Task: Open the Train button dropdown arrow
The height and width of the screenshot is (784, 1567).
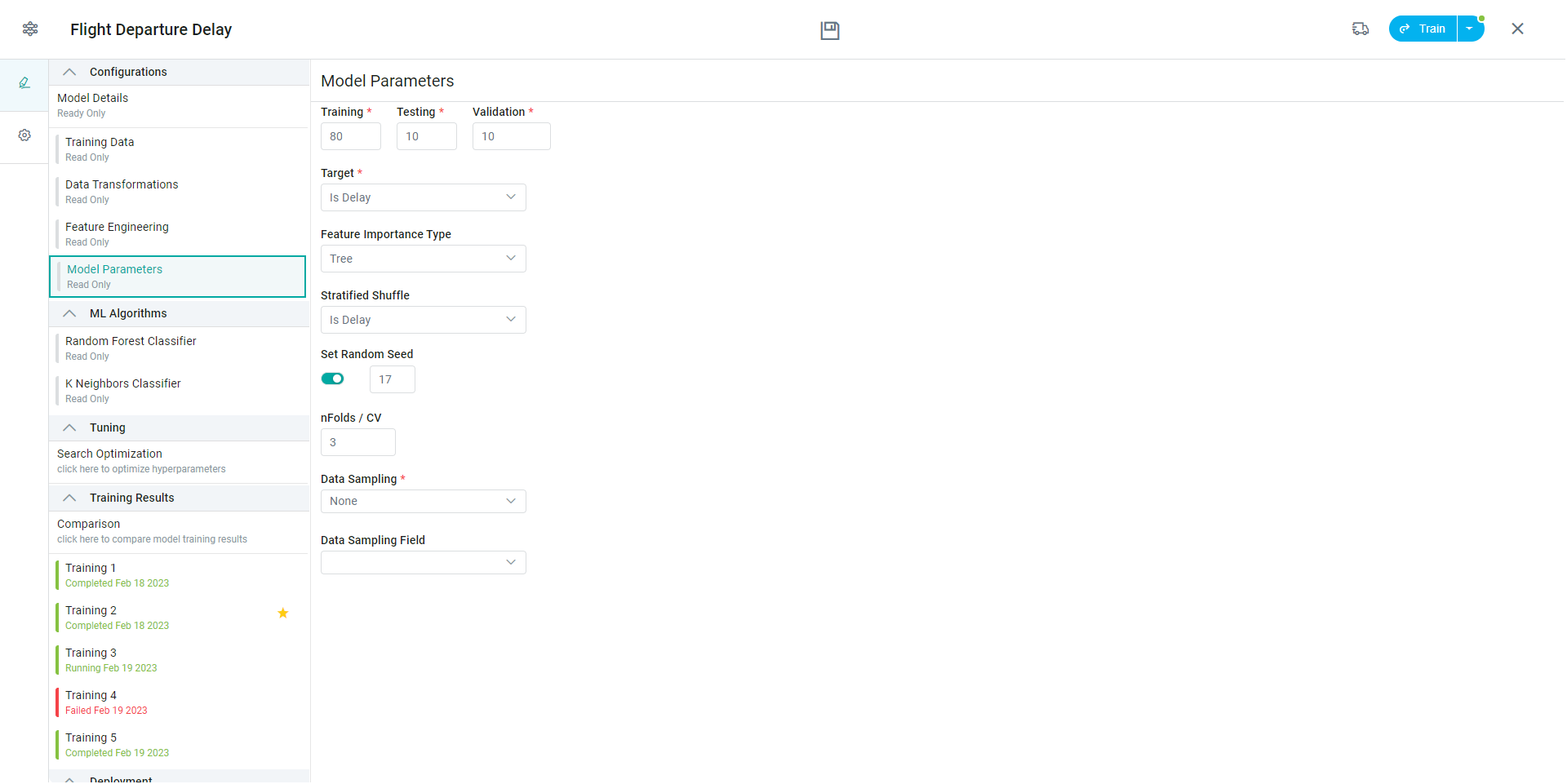Action: point(1470,29)
